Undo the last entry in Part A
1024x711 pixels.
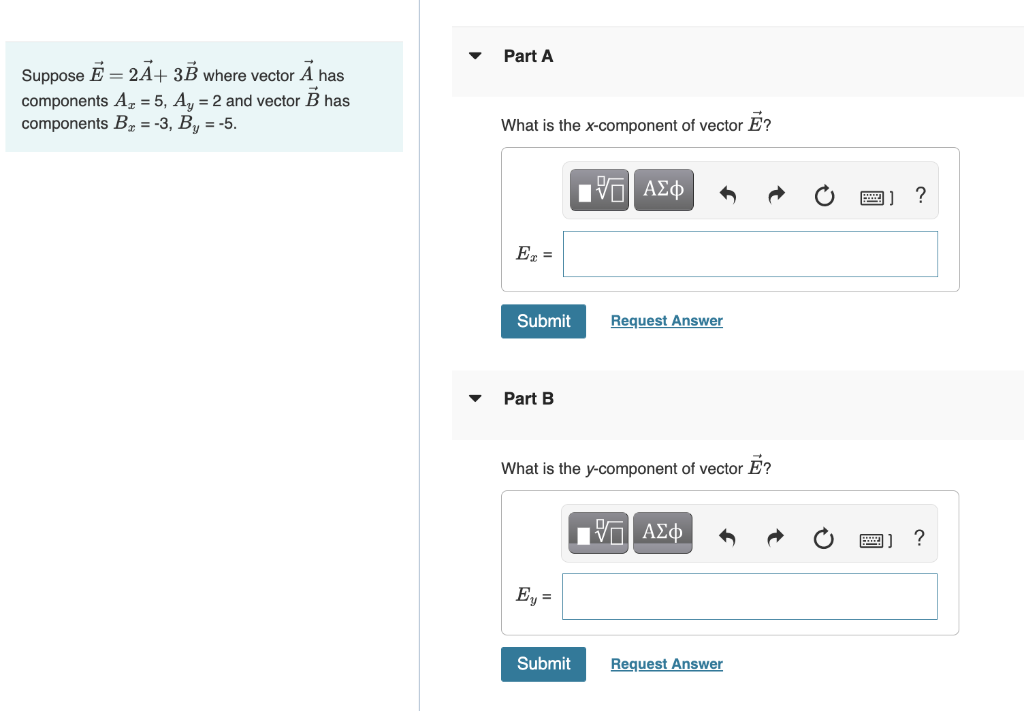727,194
